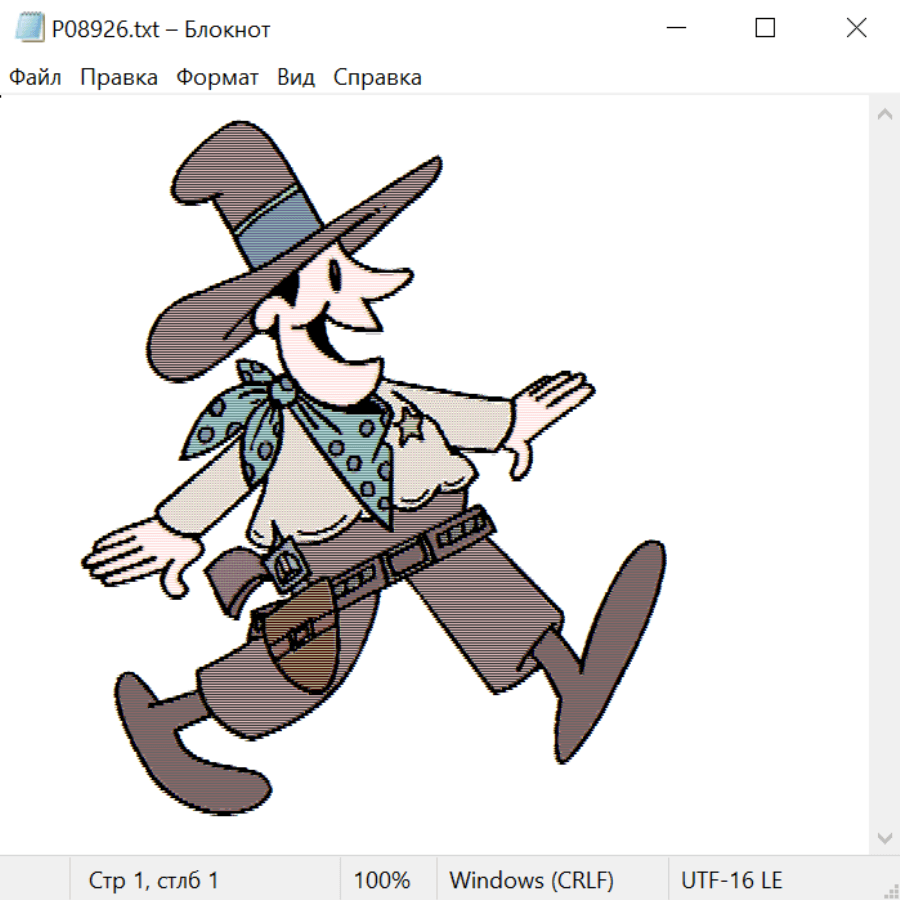Open the Справка menu
900x900 pixels.
pyautogui.click(x=377, y=77)
